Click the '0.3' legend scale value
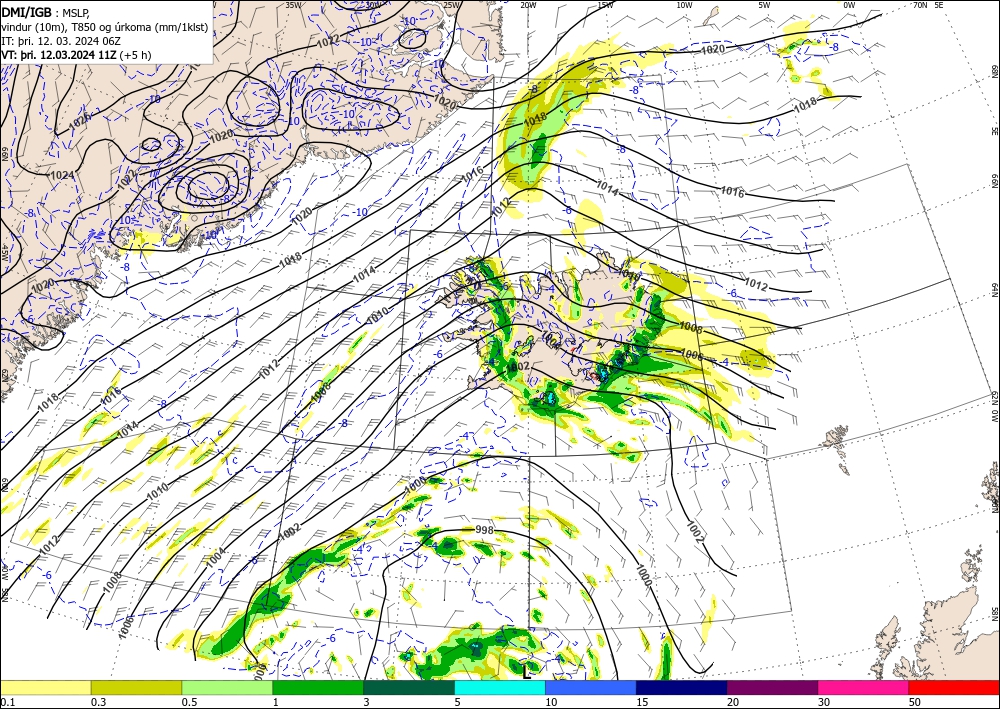The image size is (1000, 709). tap(98, 702)
